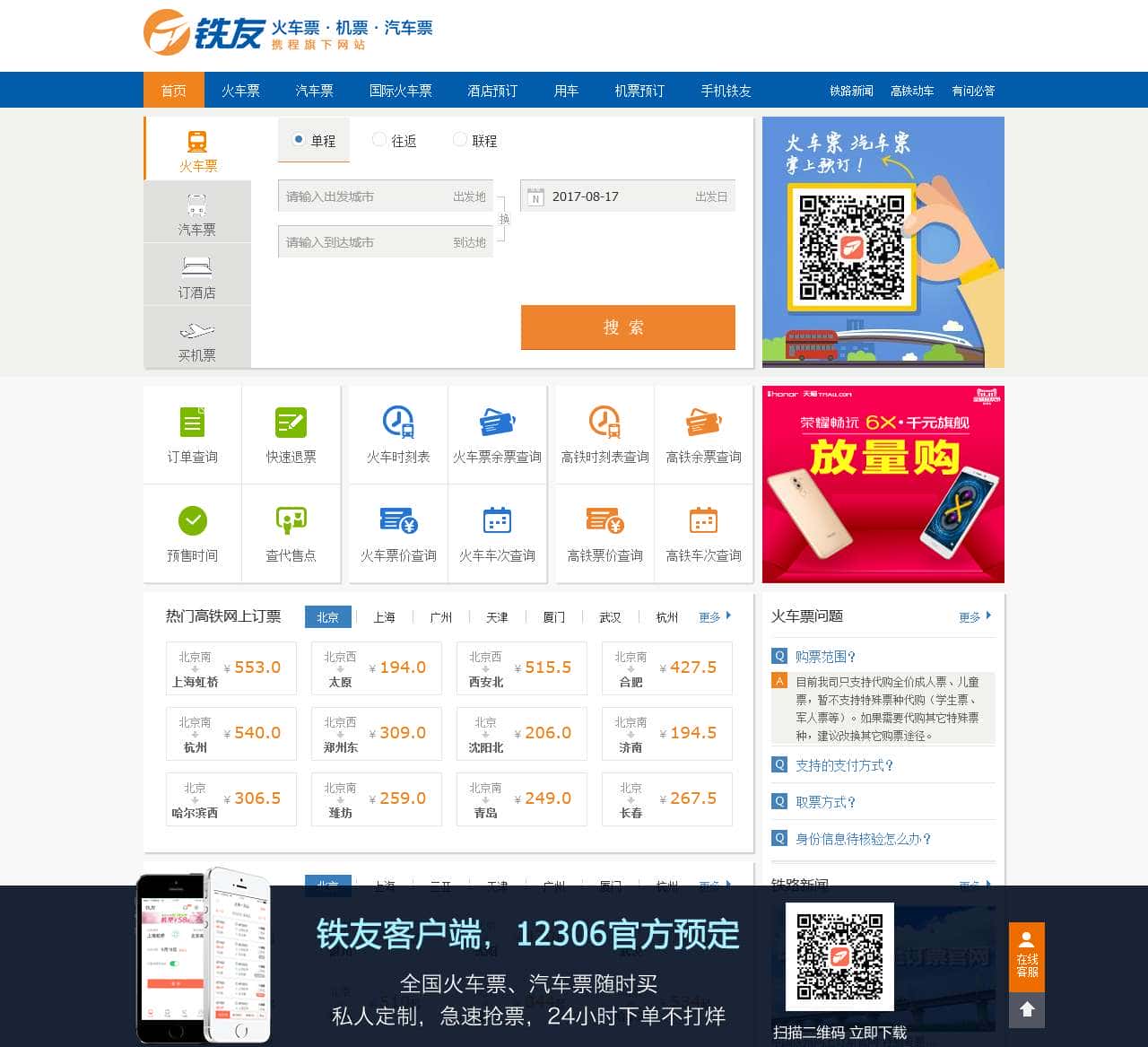Screen dimensions: 1148x1047
Task: Open the 2017-08-17 departure date field
Action: point(628,196)
